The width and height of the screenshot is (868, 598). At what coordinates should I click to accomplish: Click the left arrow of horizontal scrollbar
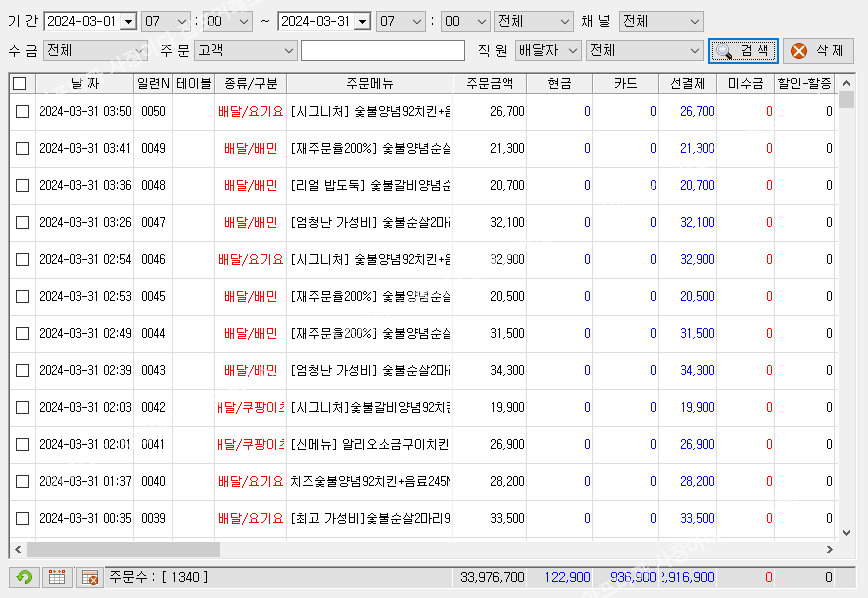click(x=18, y=549)
